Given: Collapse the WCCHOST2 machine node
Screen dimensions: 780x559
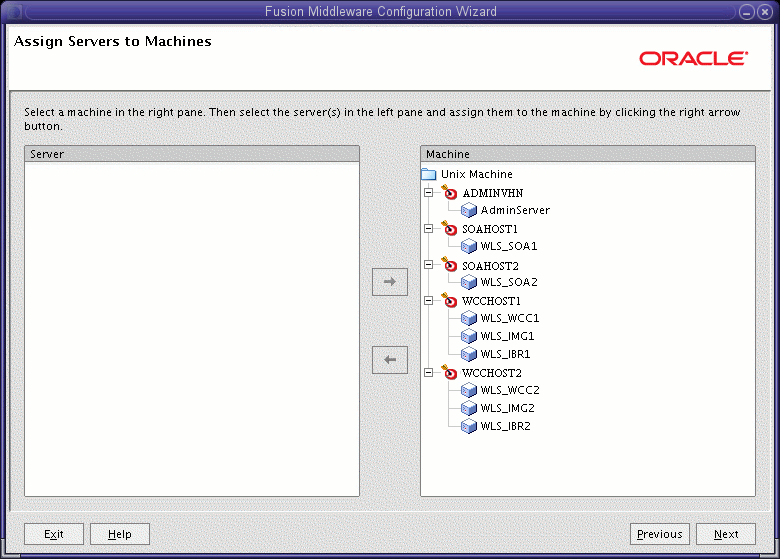Looking at the screenshot, I should click(x=428, y=373).
